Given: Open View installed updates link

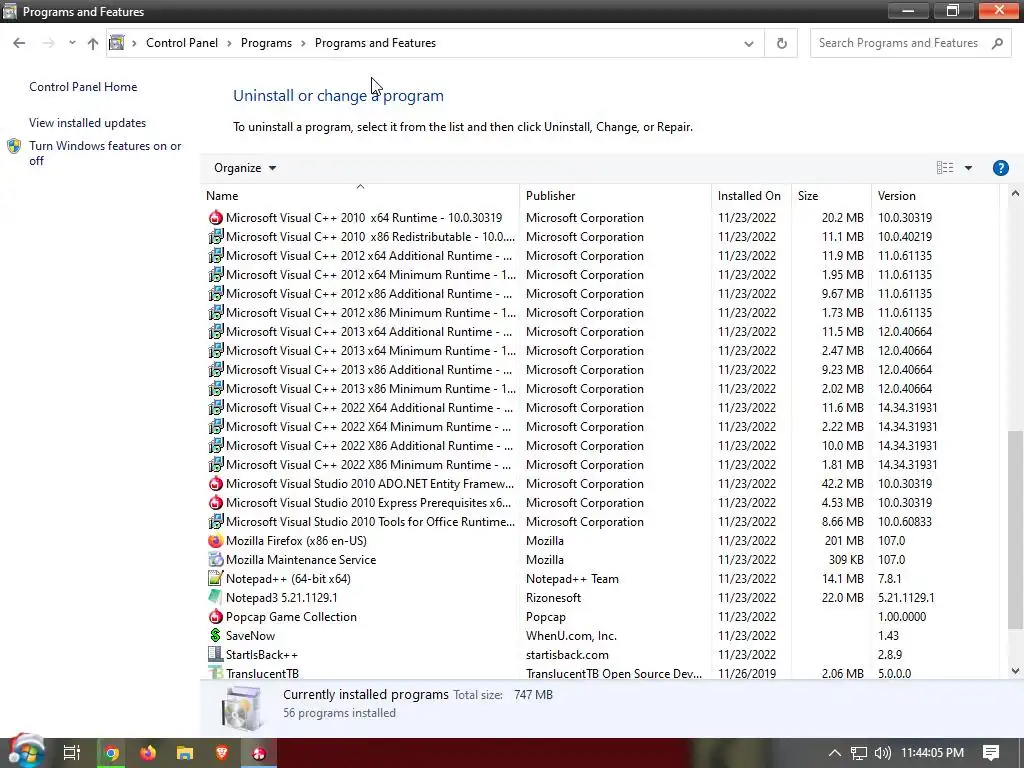Looking at the screenshot, I should click(x=88, y=123).
